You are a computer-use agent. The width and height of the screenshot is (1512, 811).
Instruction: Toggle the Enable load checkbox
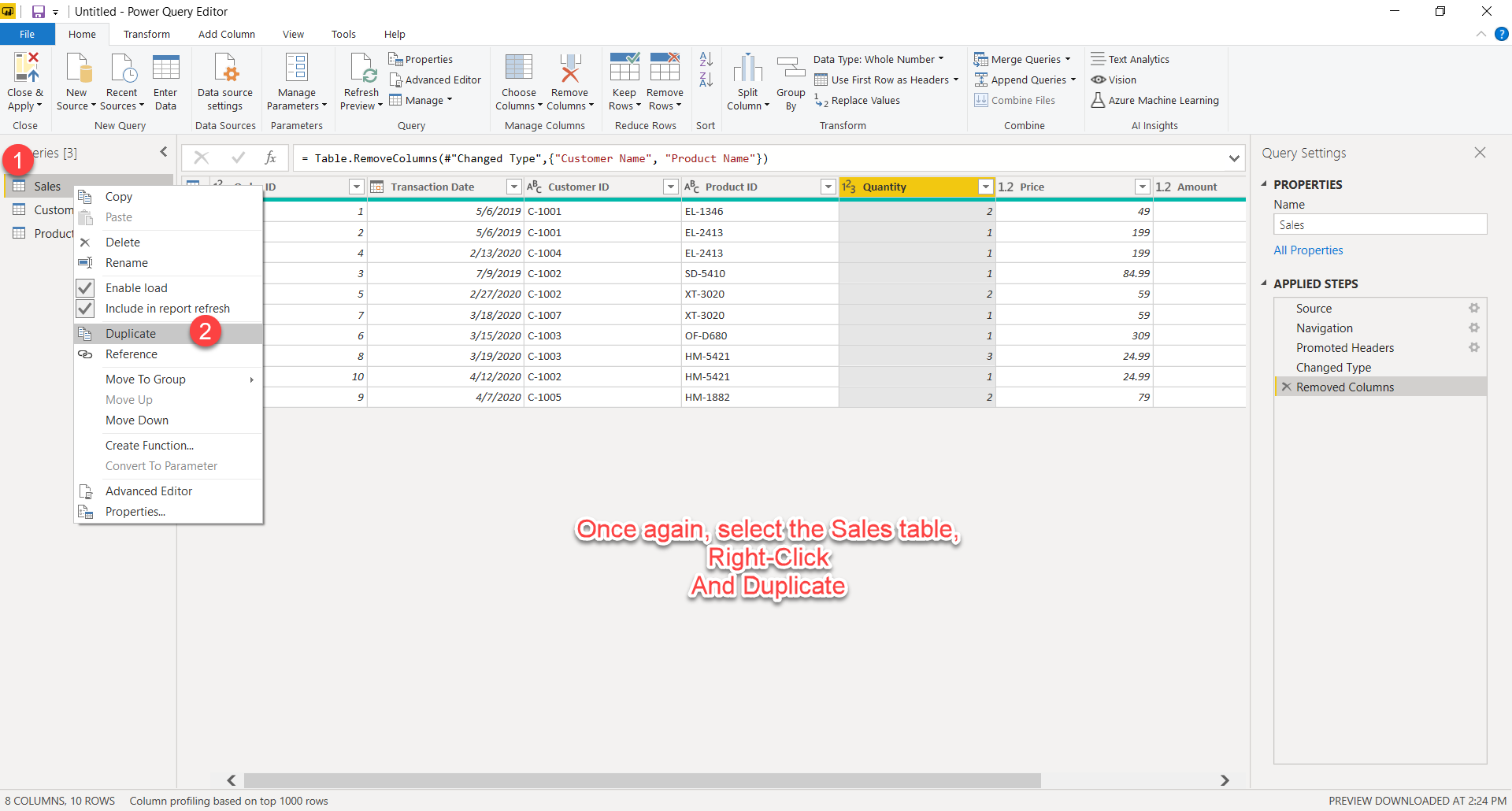pyautogui.click(x=85, y=287)
